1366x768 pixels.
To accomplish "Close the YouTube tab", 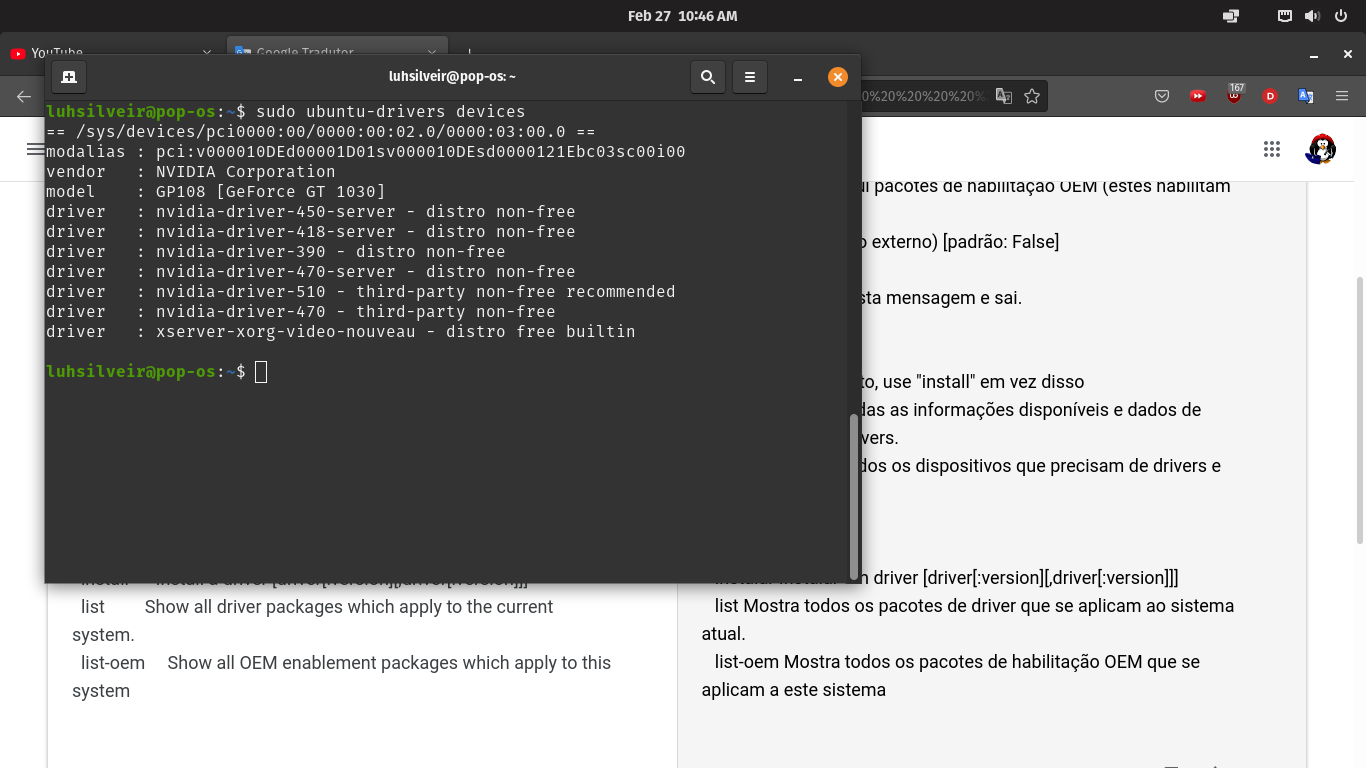I will [x=207, y=53].
